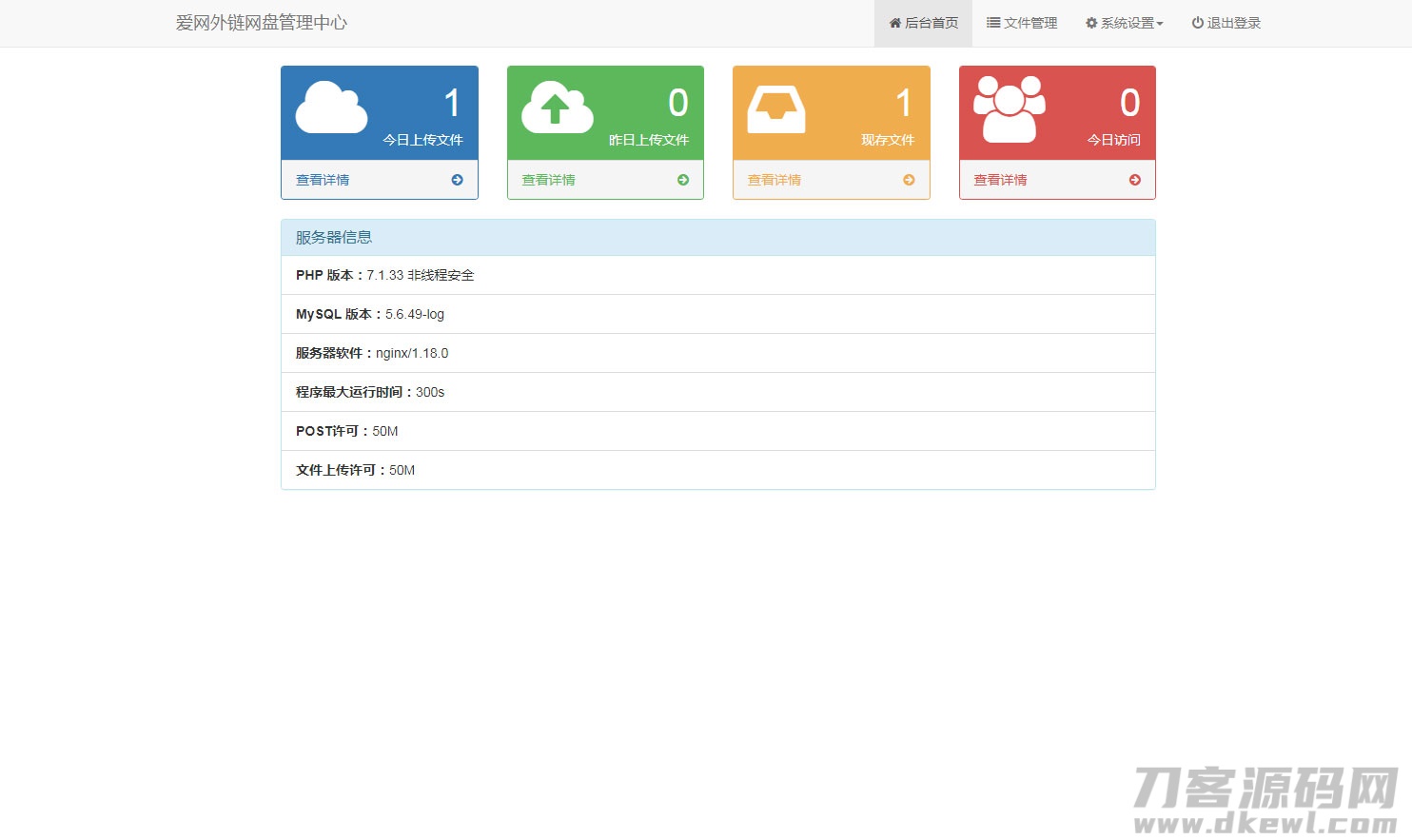Click the 今日访问 count number
The height and width of the screenshot is (840, 1412).
tap(1129, 103)
